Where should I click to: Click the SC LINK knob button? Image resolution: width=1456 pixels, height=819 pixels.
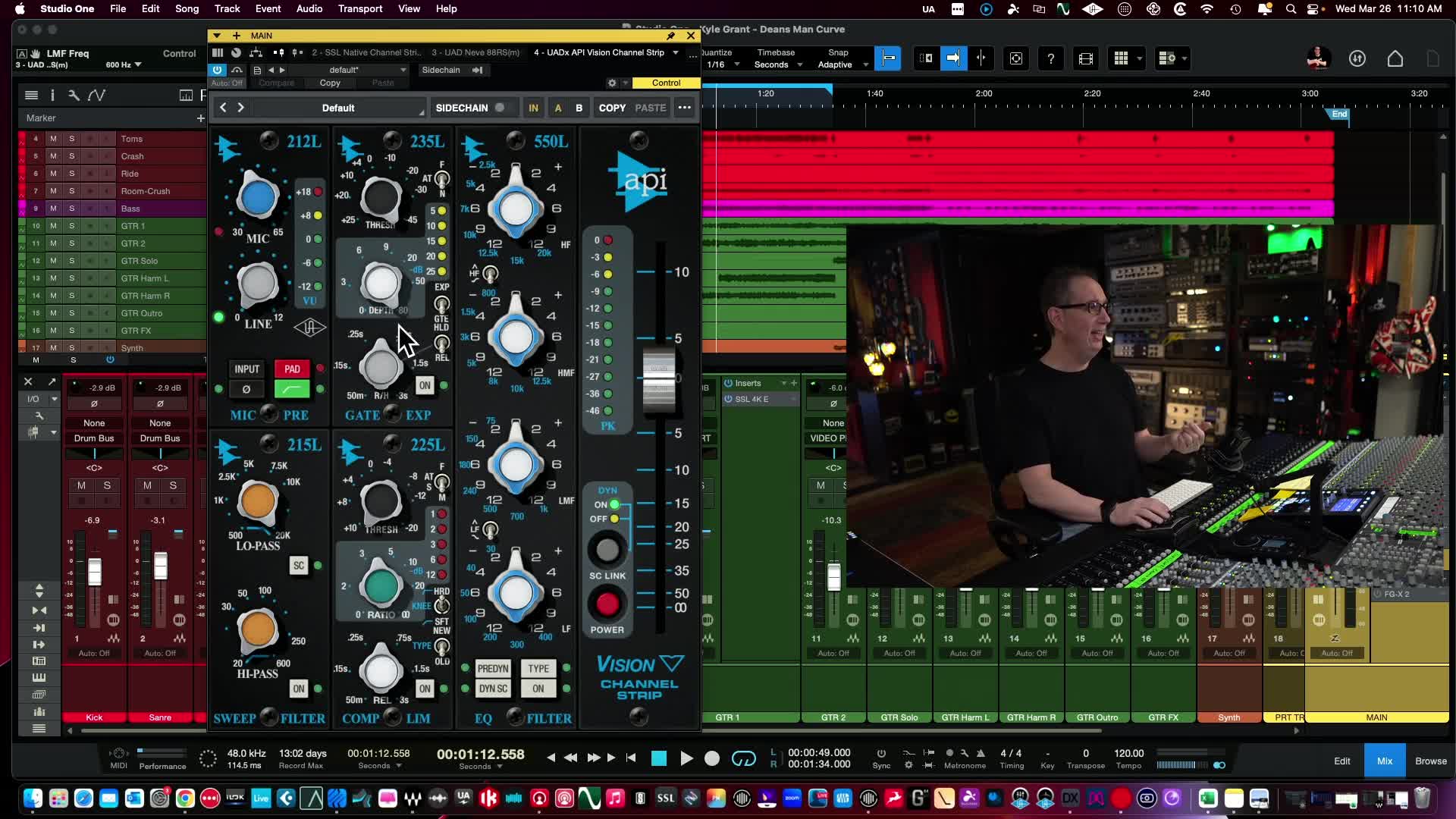click(x=607, y=550)
